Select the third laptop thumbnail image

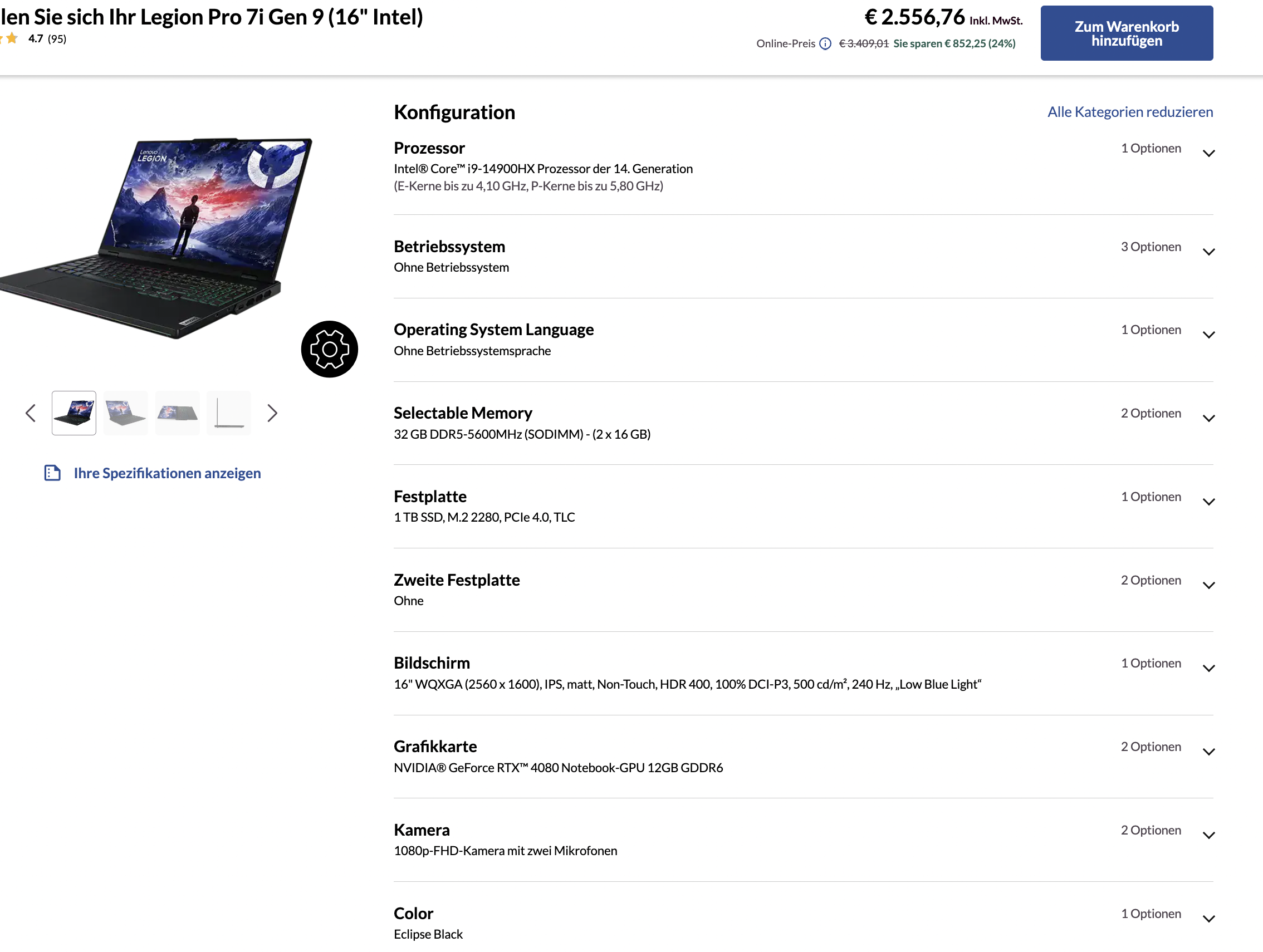[x=178, y=413]
